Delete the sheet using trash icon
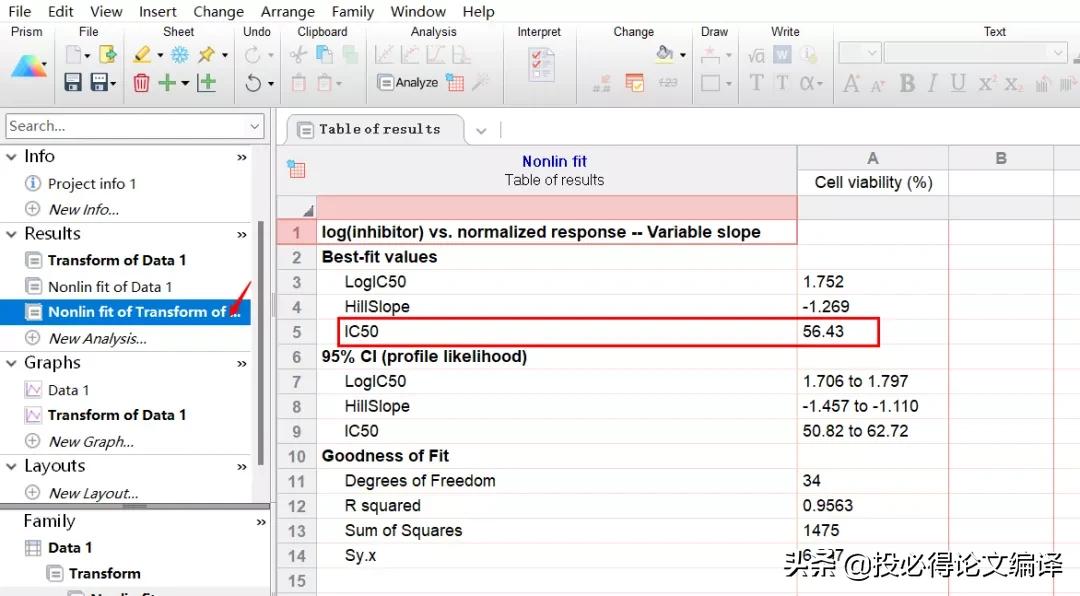The image size is (1080, 596). tap(141, 83)
